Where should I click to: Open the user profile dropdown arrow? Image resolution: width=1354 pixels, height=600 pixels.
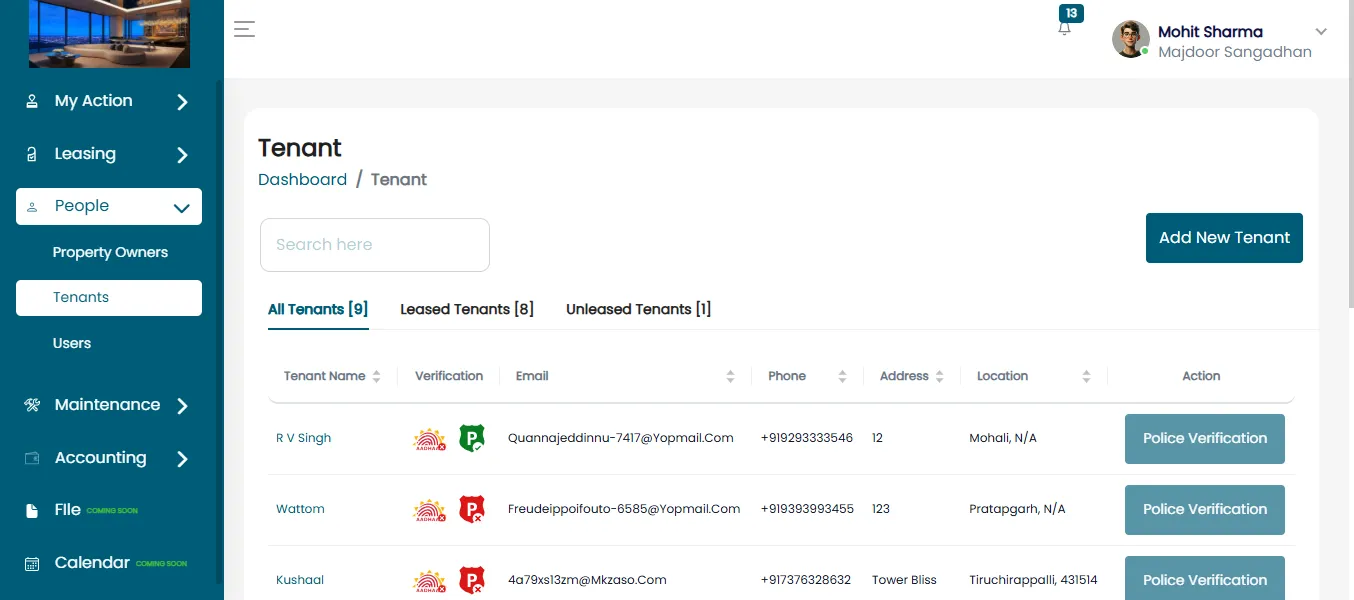click(1321, 32)
